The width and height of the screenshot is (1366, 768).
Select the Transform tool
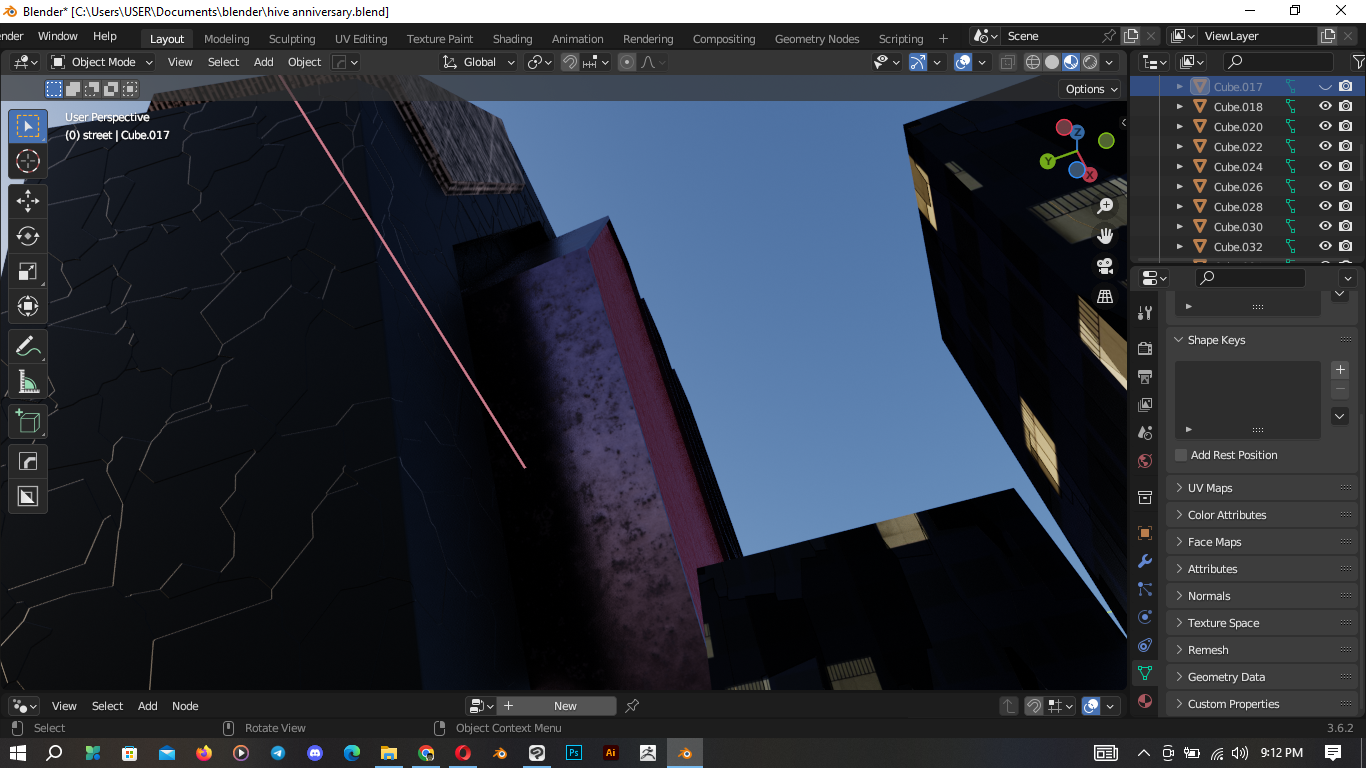28,306
